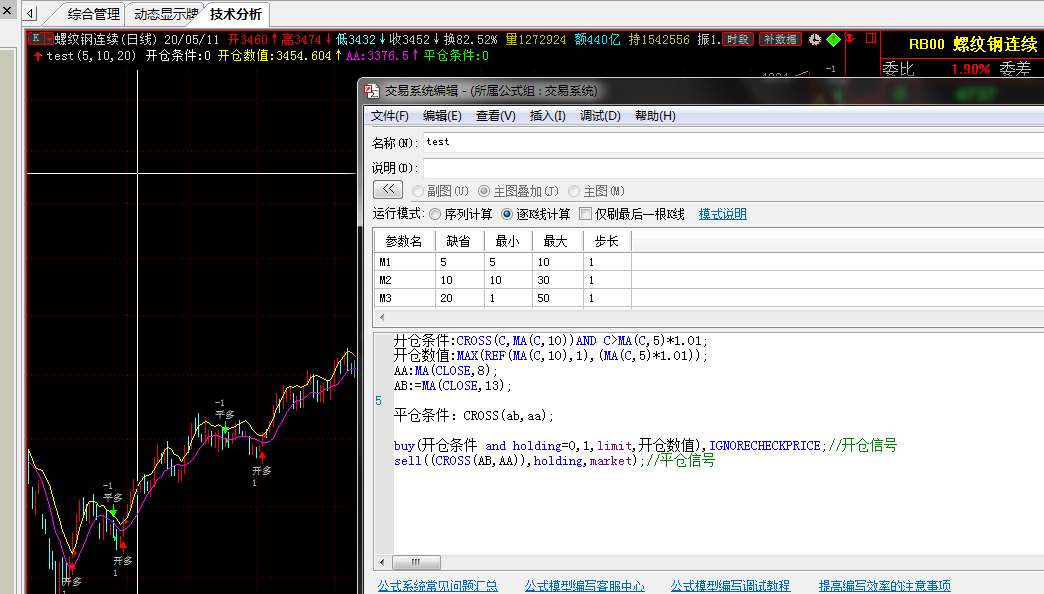Toggle the red side panel layout icon
This screenshot has height=594, width=1044.
pos(870,39)
